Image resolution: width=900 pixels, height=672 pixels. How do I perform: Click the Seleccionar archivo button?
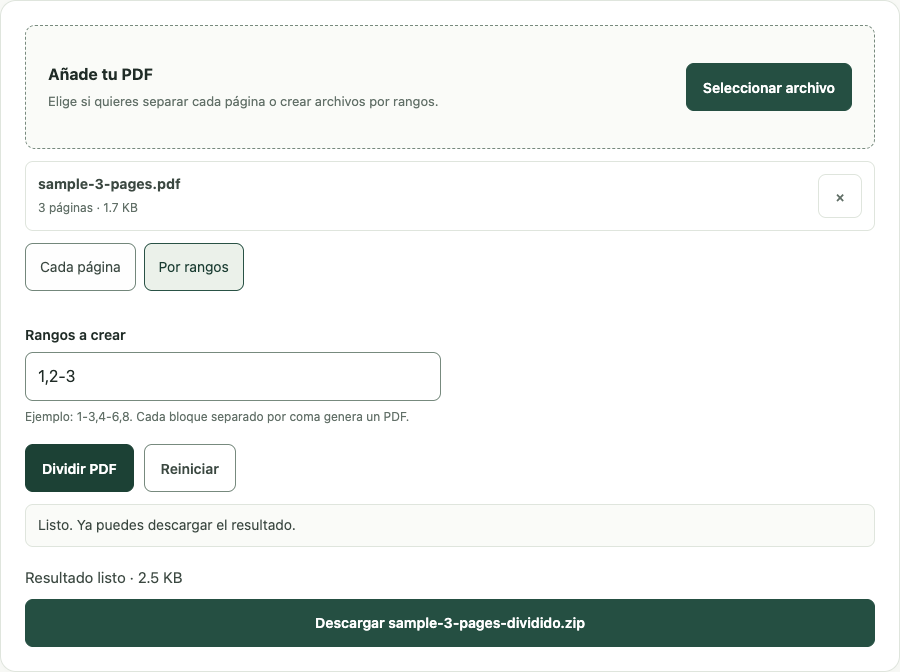pyautogui.click(x=769, y=87)
